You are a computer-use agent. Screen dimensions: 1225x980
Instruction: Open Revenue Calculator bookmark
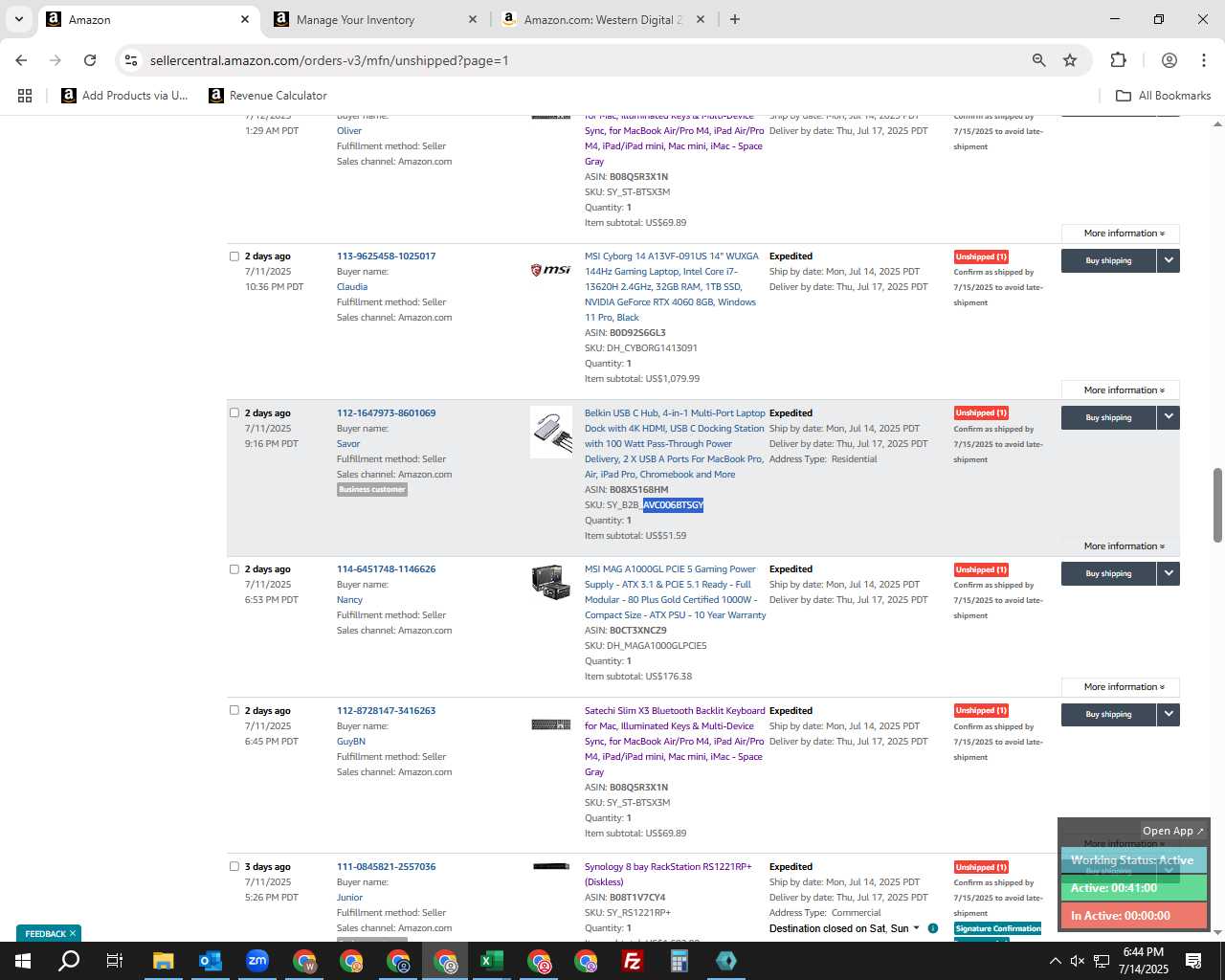click(268, 96)
